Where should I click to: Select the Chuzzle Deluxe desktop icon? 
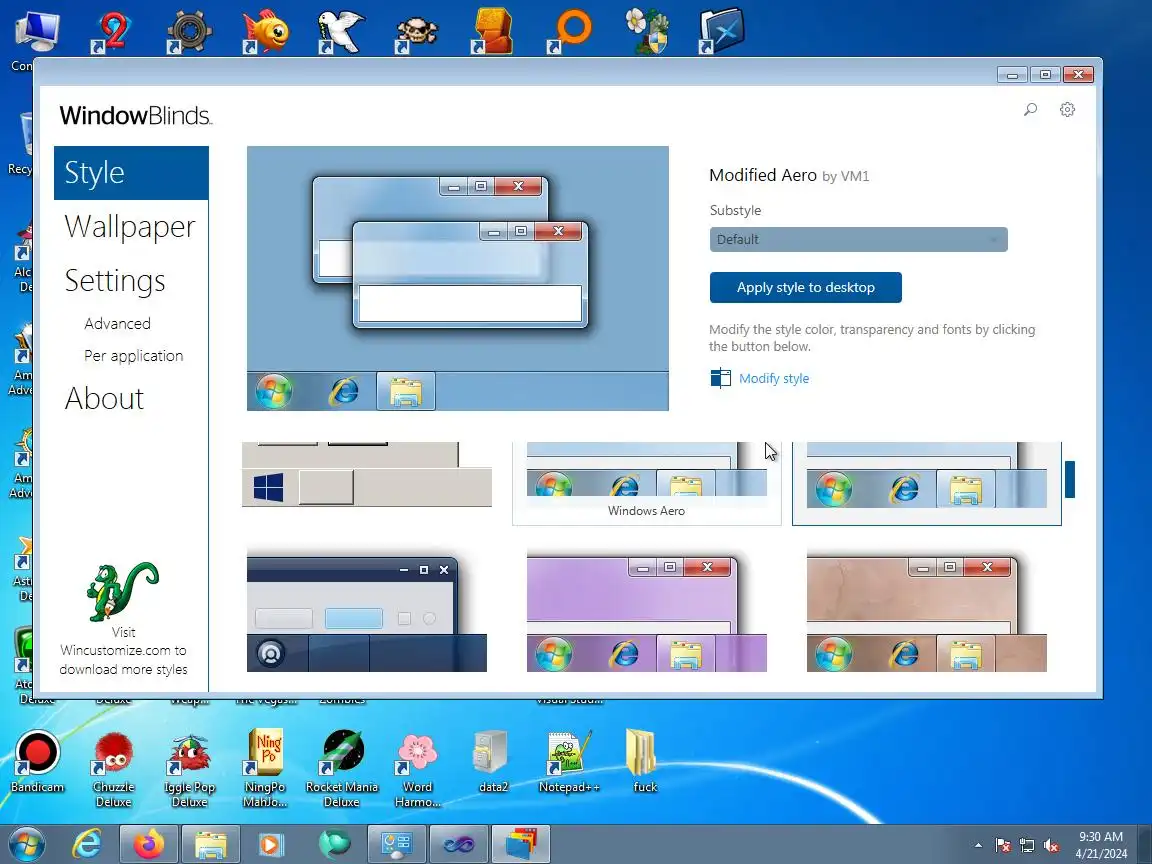point(114,770)
